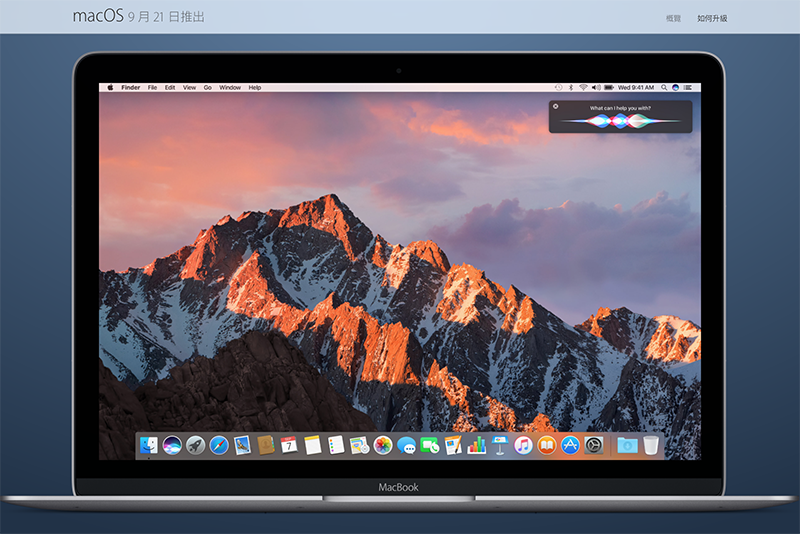Viewport: 800px width, 534px height.
Task: Launch FaceTime green icon in dock
Action: [430, 445]
